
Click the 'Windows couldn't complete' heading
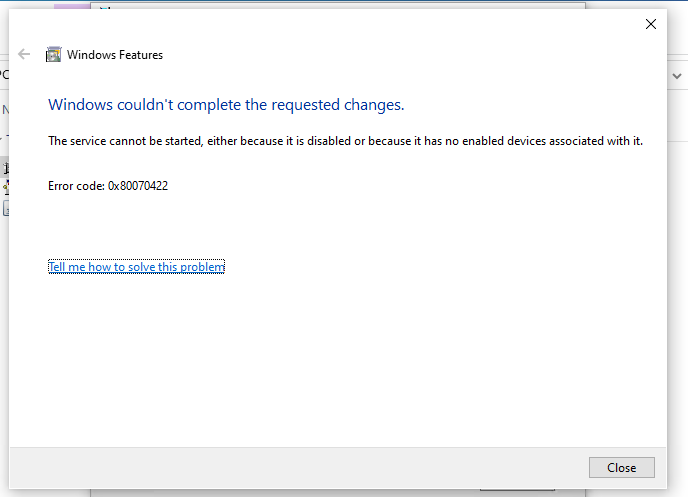[x=226, y=104]
